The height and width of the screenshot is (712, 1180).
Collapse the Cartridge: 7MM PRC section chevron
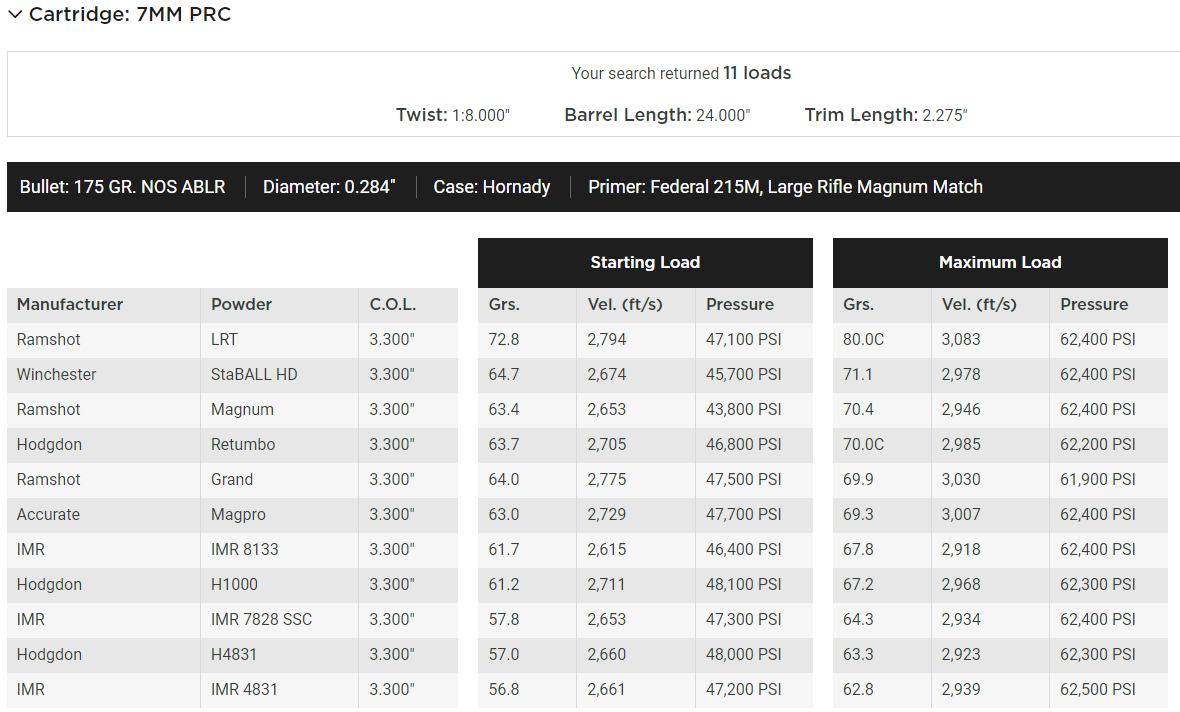15,15
